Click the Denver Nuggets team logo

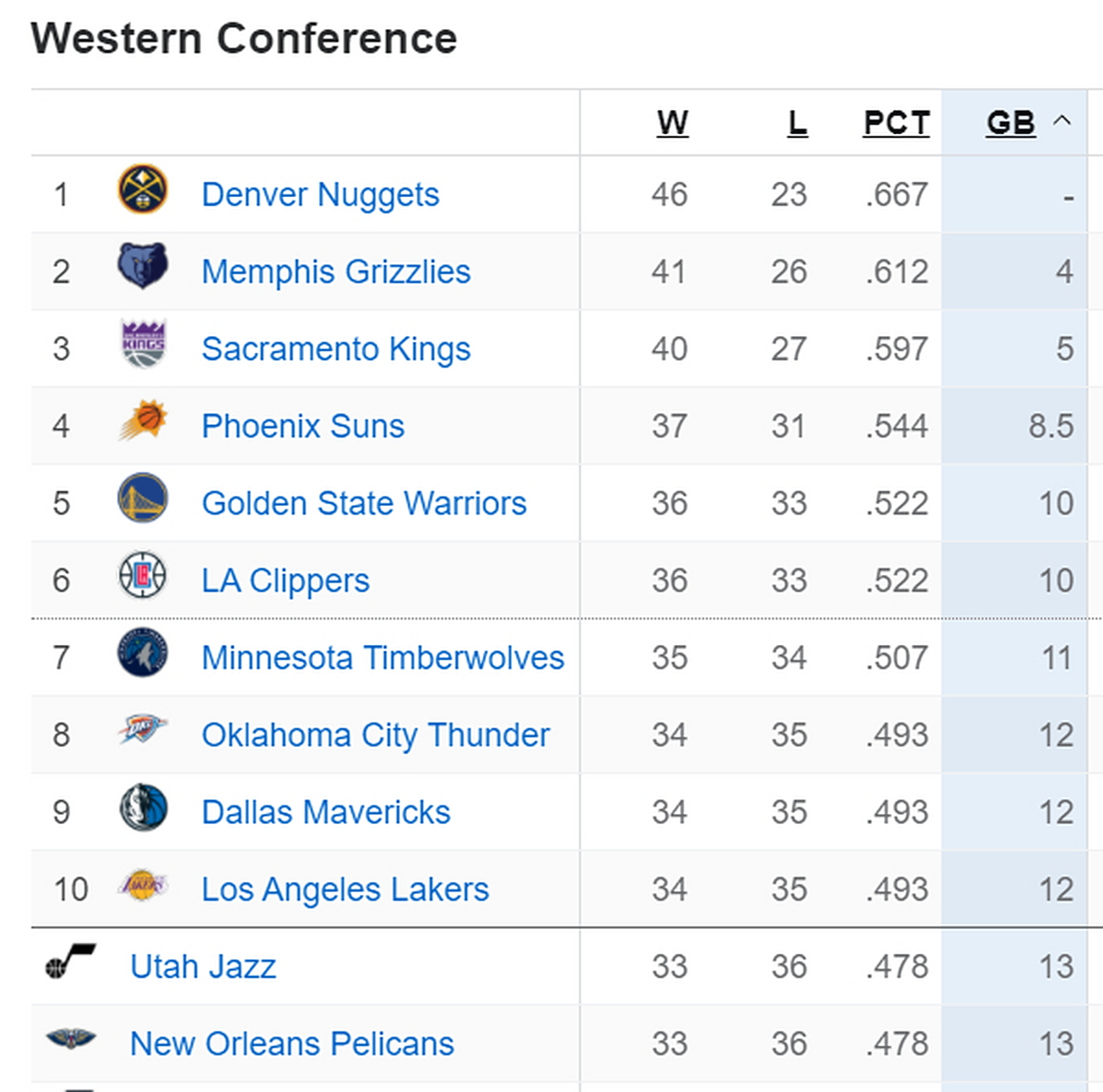tap(142, 189)
